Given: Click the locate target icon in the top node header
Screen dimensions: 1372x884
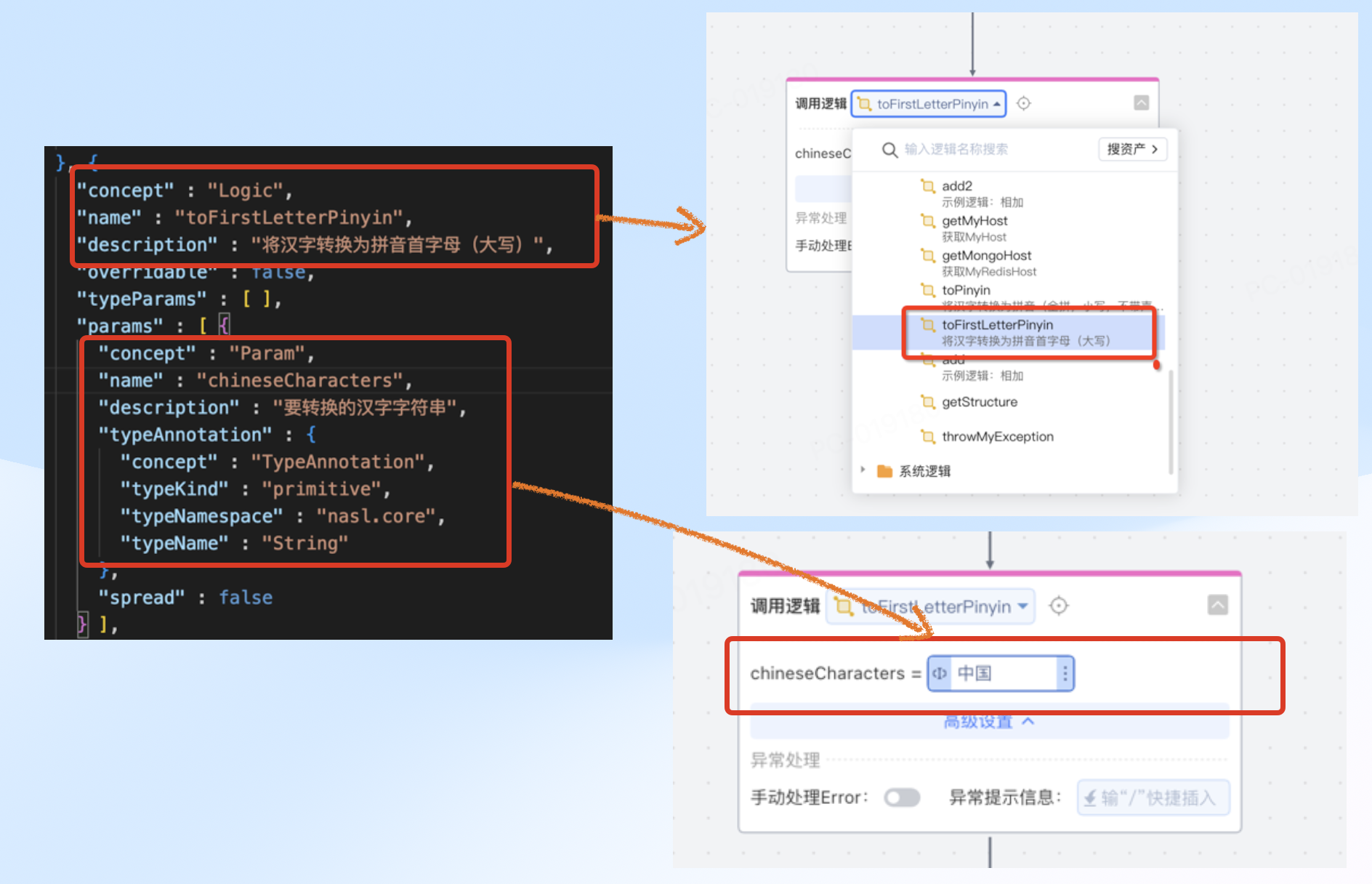Looking at the screenshot, I should 1023,104.
